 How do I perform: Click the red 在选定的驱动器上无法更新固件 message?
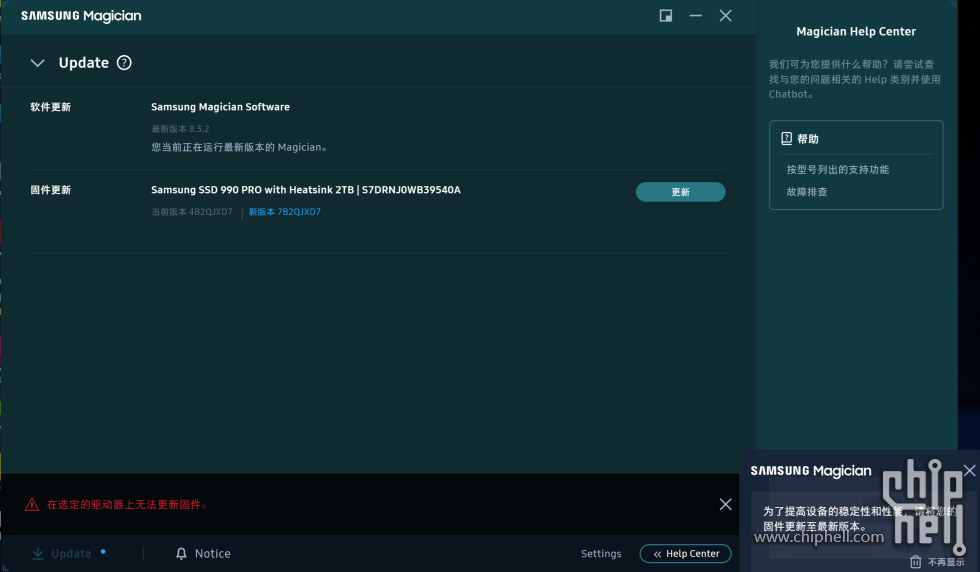tap(128, 504)
